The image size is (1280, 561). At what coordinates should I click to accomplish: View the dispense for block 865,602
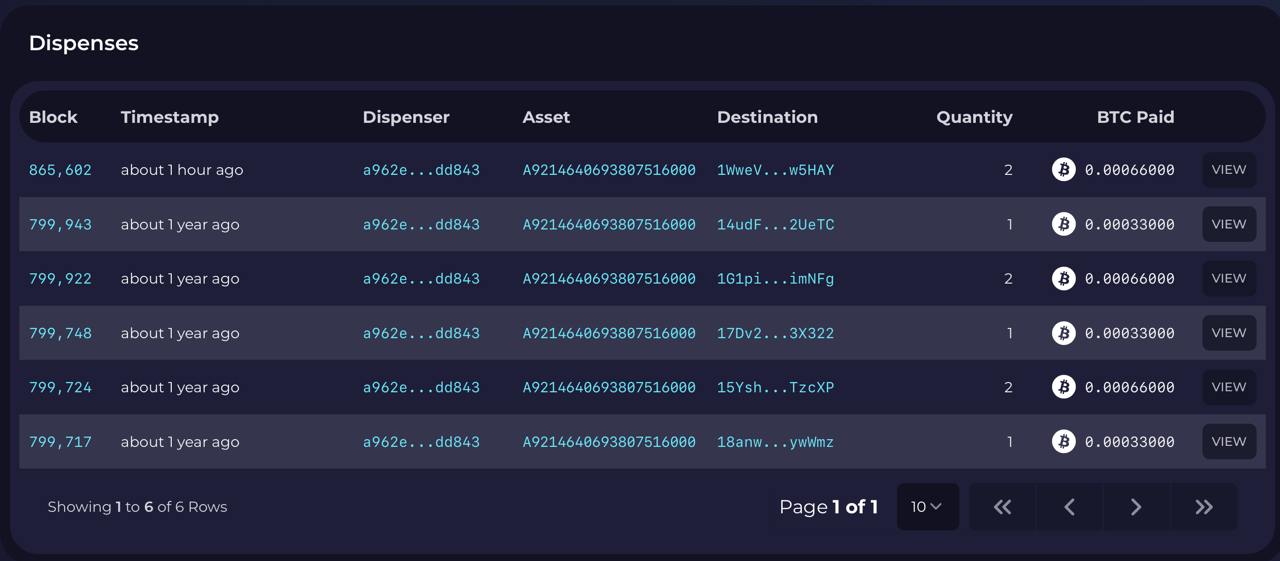(x=1229, y=170)
